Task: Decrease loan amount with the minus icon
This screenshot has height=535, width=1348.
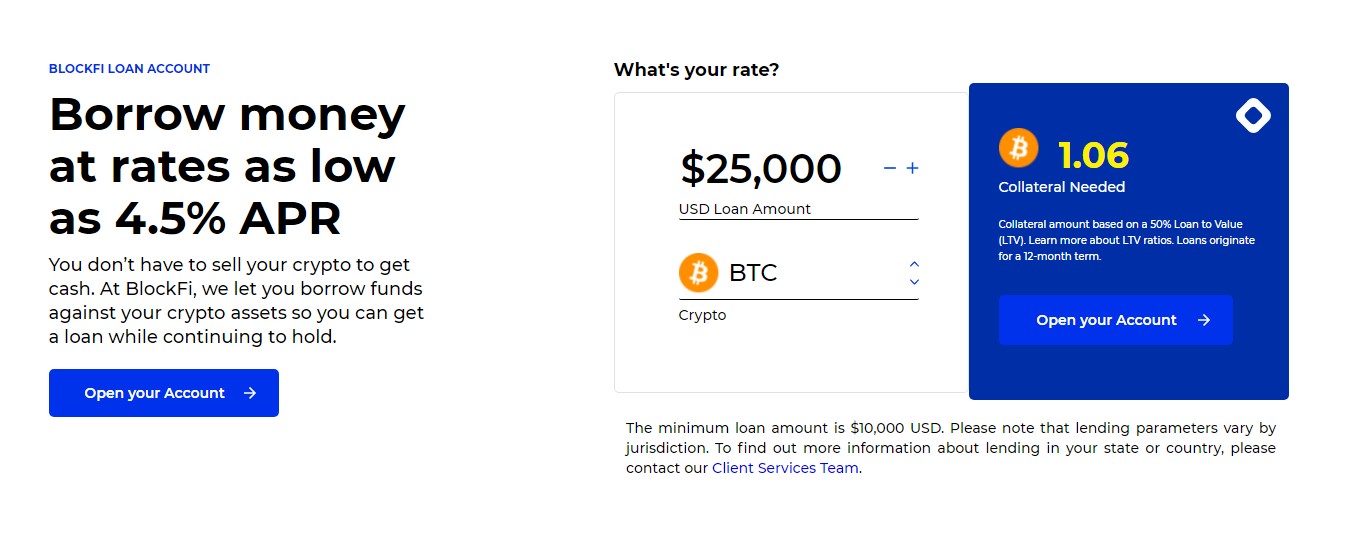Action: click(890, 168)
